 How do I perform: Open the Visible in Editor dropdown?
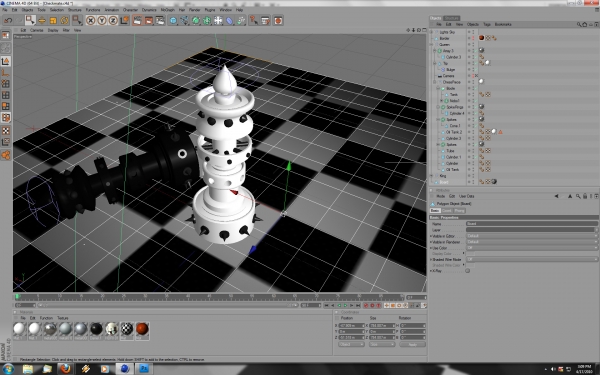[532, 236]
